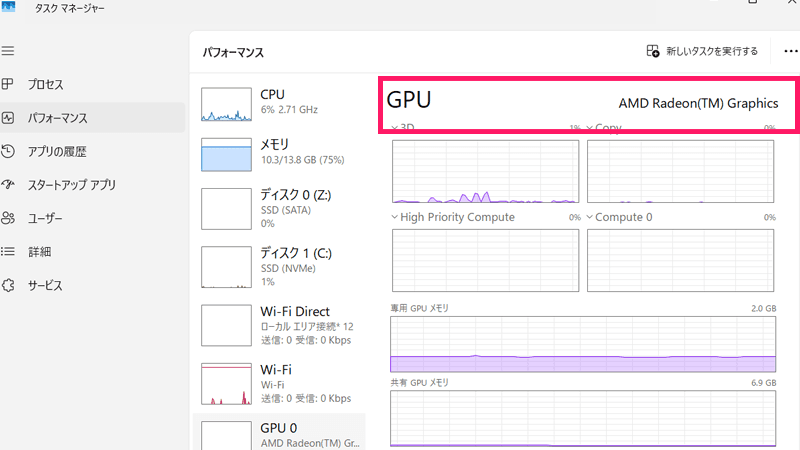Click the 新しいタスクを実行する button
800x450 pixels.
[x=702, y=51]
